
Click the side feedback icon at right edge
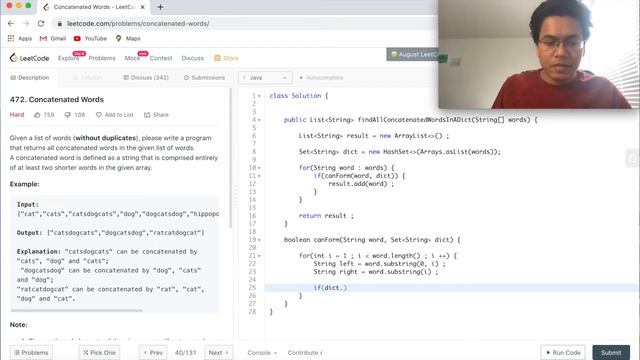[x=631, y=158]
